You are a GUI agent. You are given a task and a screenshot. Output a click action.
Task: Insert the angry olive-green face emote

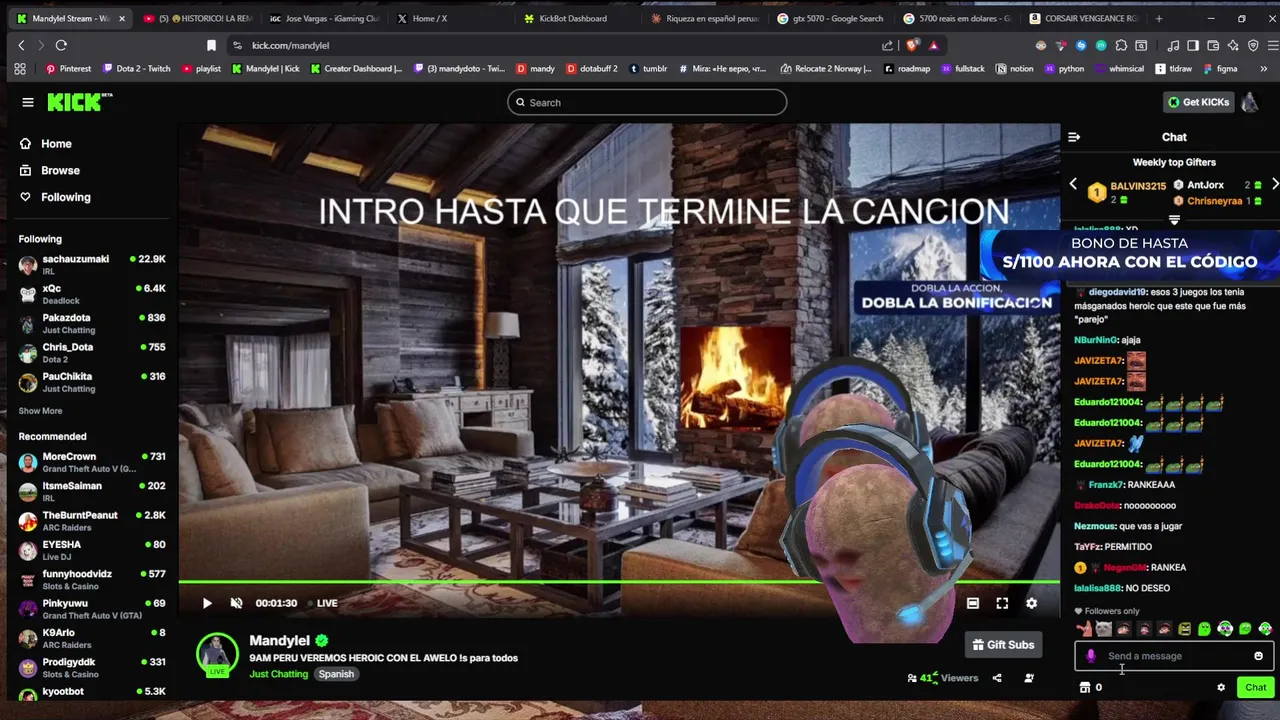tap(1185, 629)
